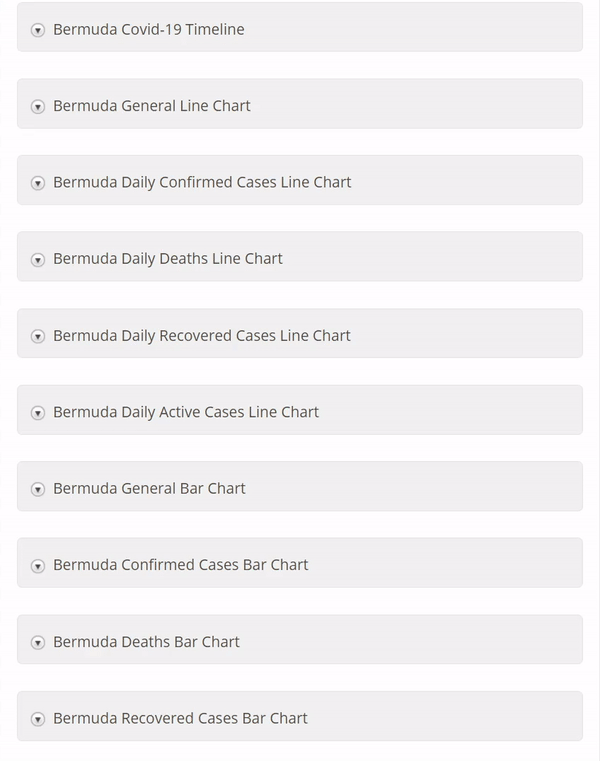Open the Bermuda General Line Chart heading
This screenshot has height=761, width=600.
coord(151,106)
